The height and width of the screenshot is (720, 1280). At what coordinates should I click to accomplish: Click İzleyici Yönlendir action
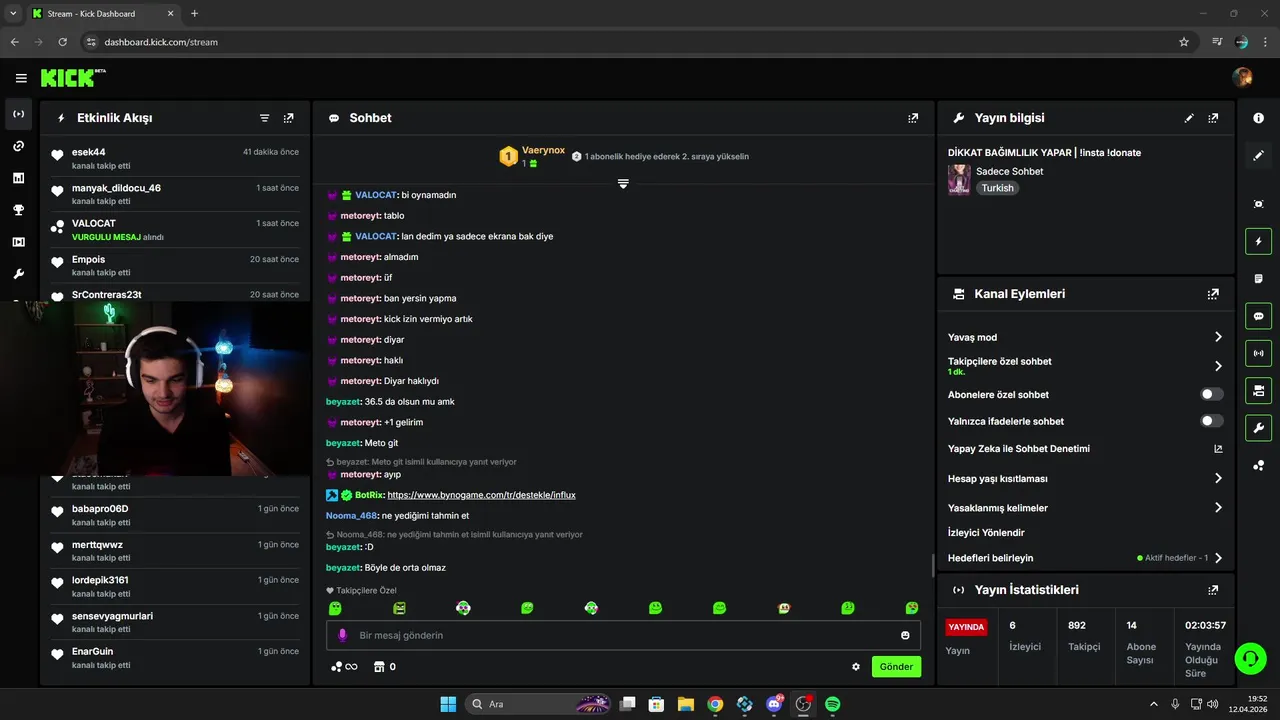986,533
